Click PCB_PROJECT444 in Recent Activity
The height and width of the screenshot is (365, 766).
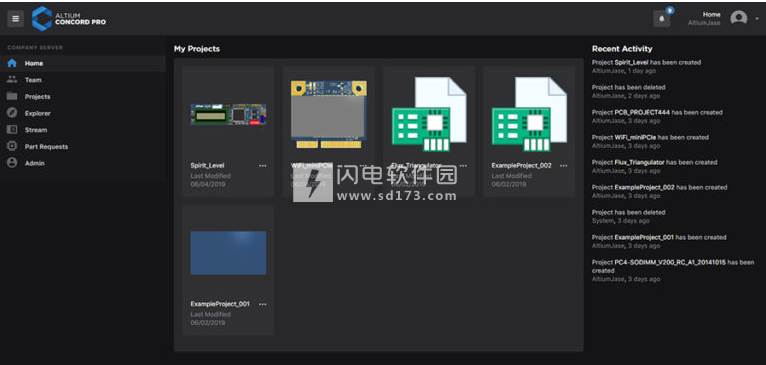[642, 112]
